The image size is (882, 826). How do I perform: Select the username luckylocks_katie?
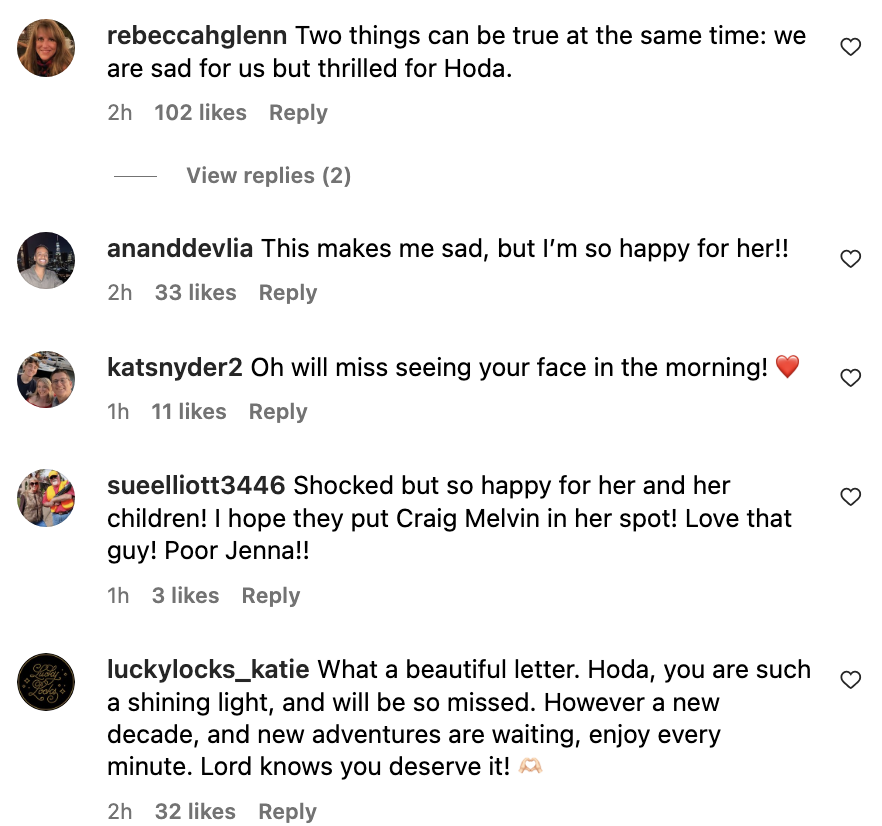pos(207,670)
